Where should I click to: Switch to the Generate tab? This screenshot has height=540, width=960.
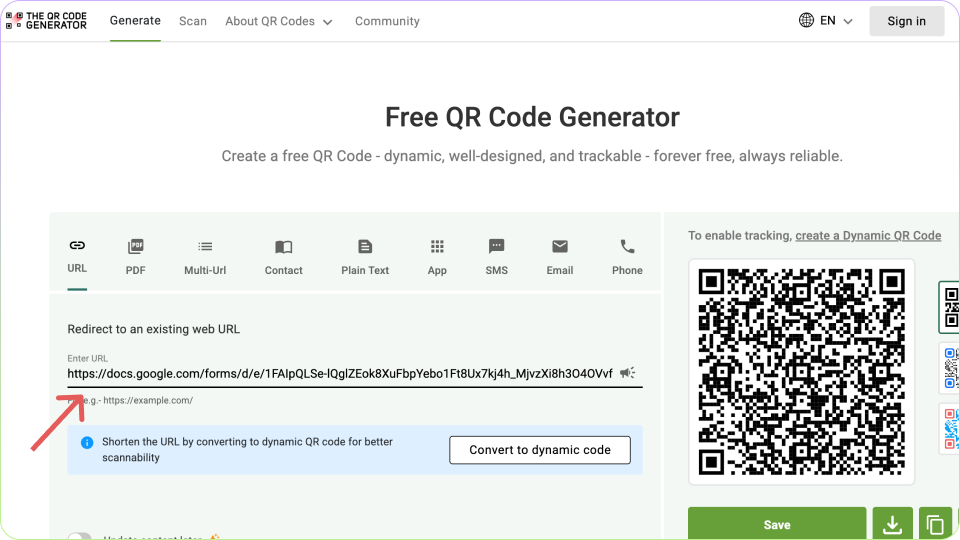coord(135,21)
